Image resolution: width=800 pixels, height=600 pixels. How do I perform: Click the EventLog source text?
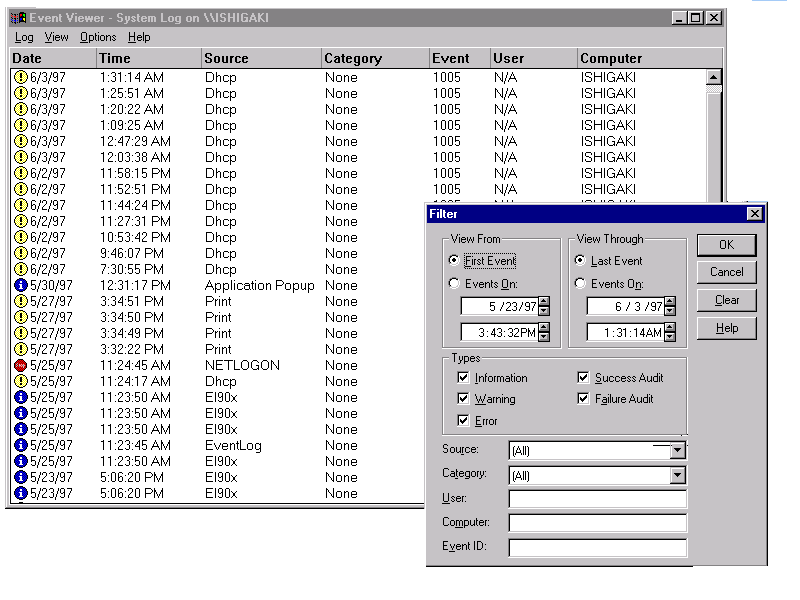point(233,446)
